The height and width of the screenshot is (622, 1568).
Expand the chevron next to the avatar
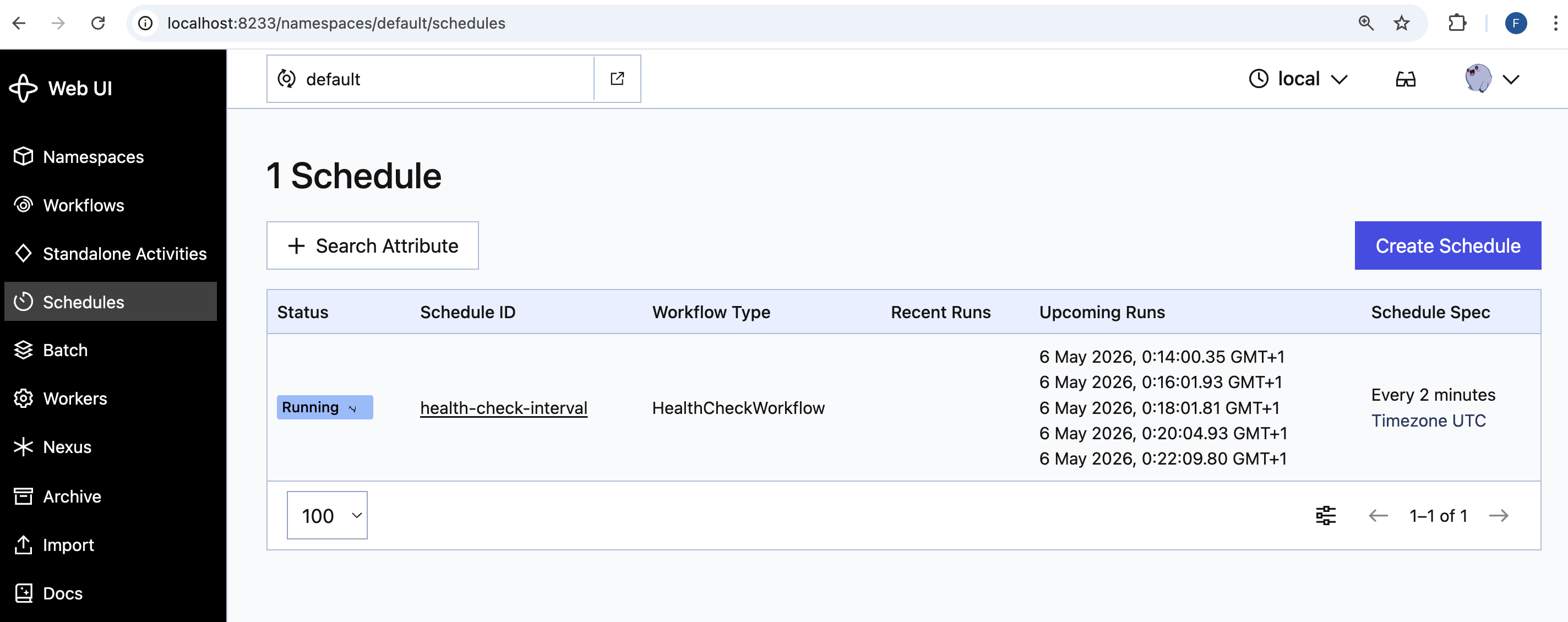point(1511,80)
